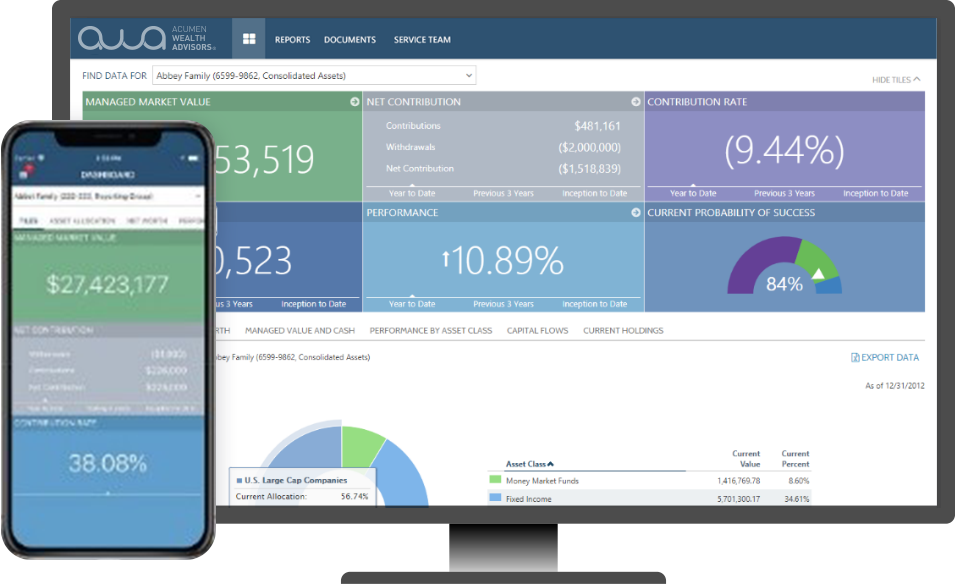Select Year to Date under the Performance tile
Image resolution: width=955 pixels, height=584 pixels.
(x=413, y=304)
